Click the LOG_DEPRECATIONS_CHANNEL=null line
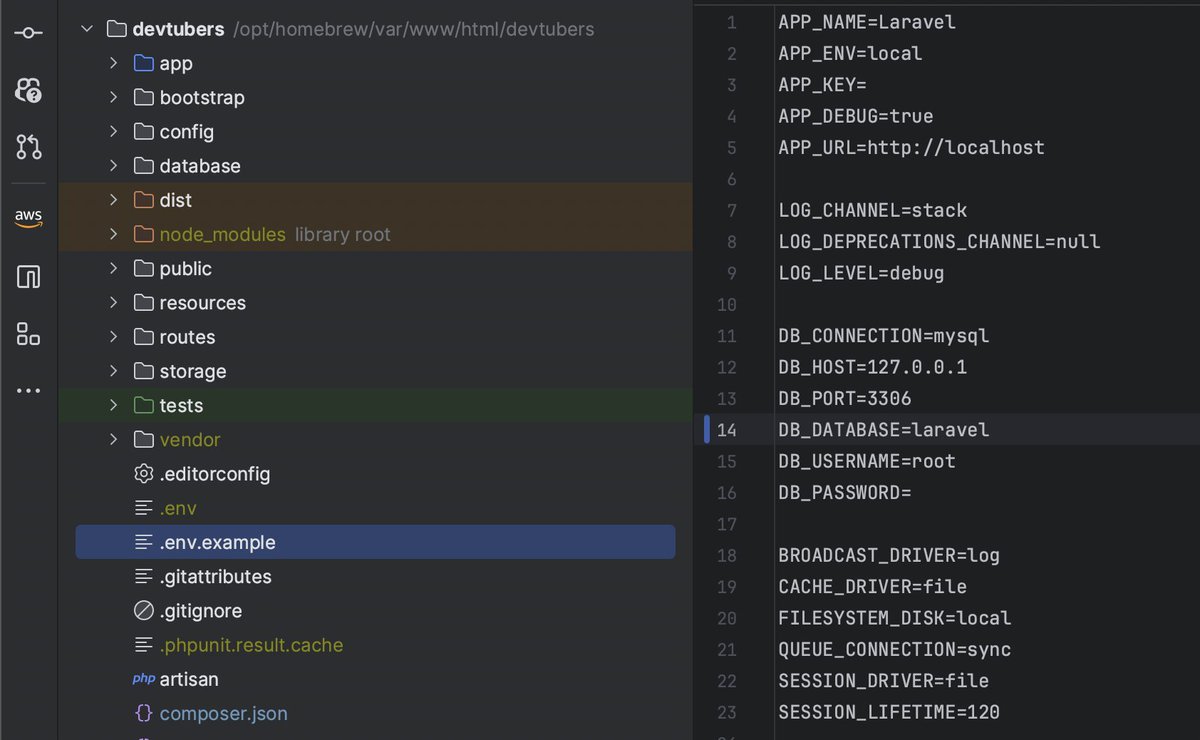 939,241
